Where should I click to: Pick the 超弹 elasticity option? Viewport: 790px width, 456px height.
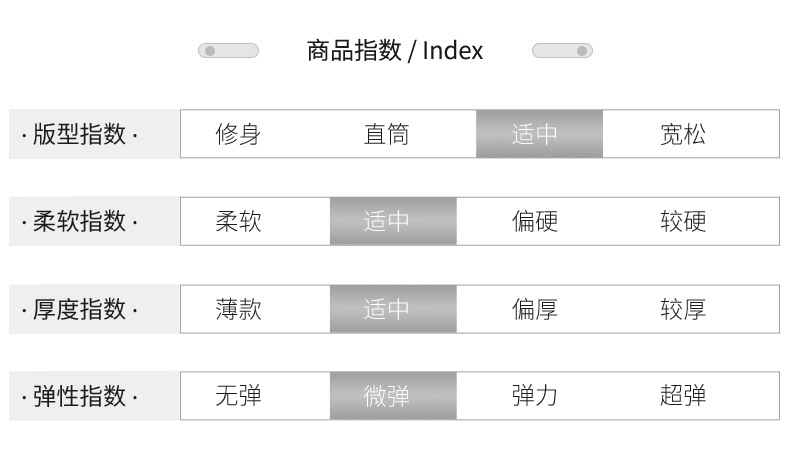(683, 396)
